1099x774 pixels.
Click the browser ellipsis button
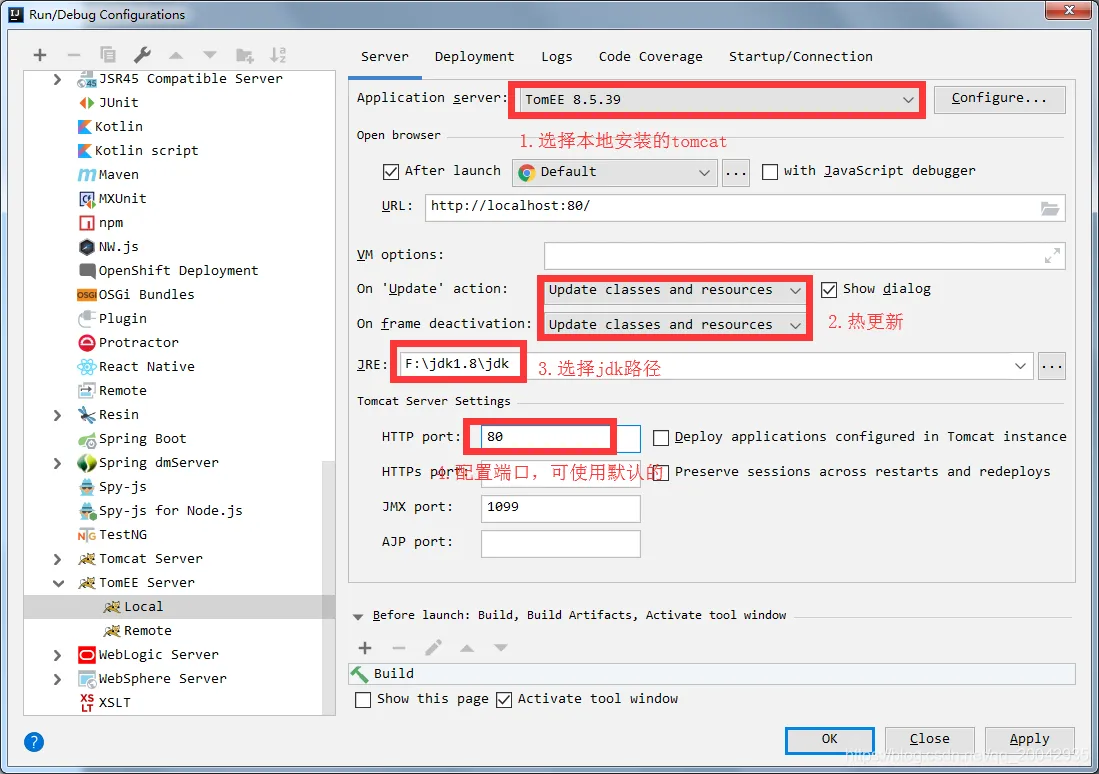(736, 172)
